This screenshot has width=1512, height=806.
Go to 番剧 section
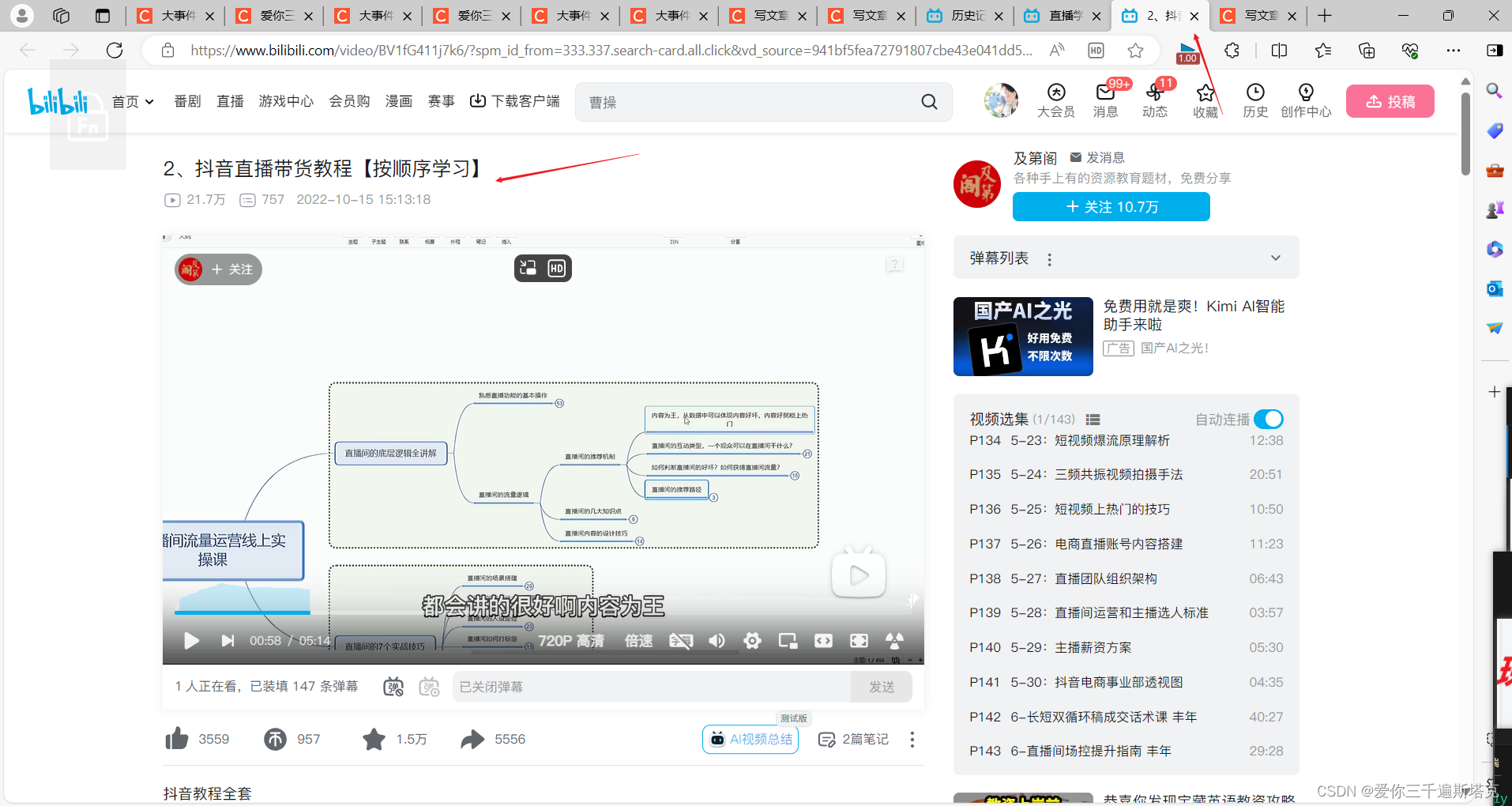coord(187,101)
